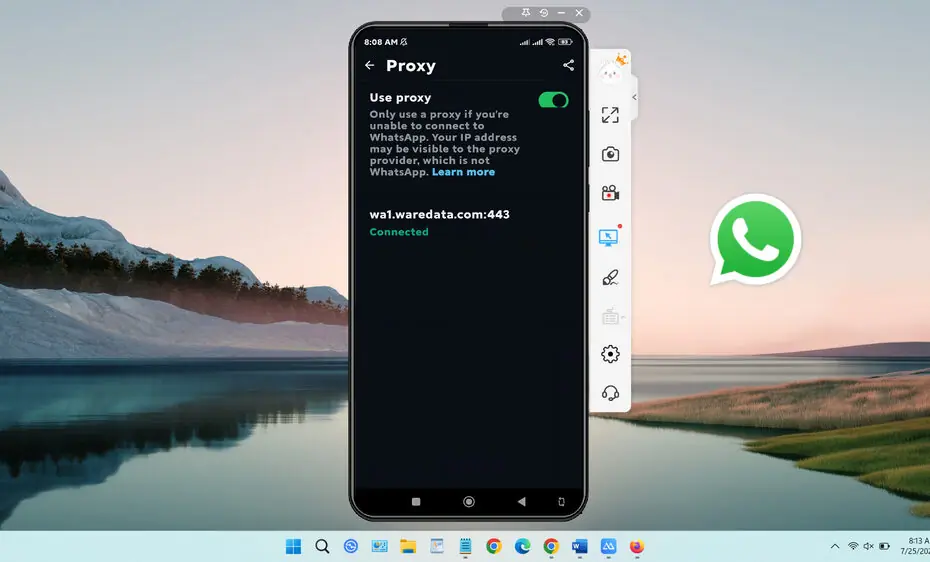The image size is (930, 562).
Task: Tap the Android back triangle button
Action: [x=521, y=502]
